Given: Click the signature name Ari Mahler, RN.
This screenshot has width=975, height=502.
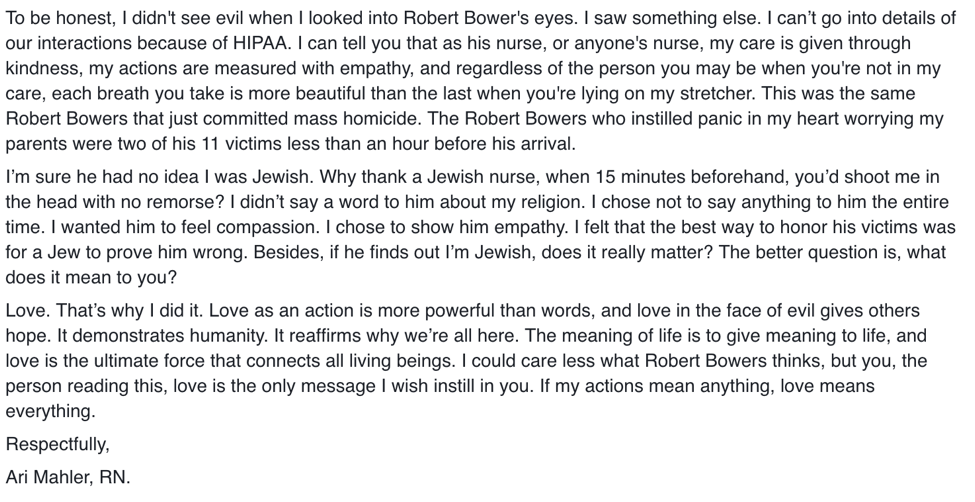Looking at the screenshot, I should [x=68, y=477].
